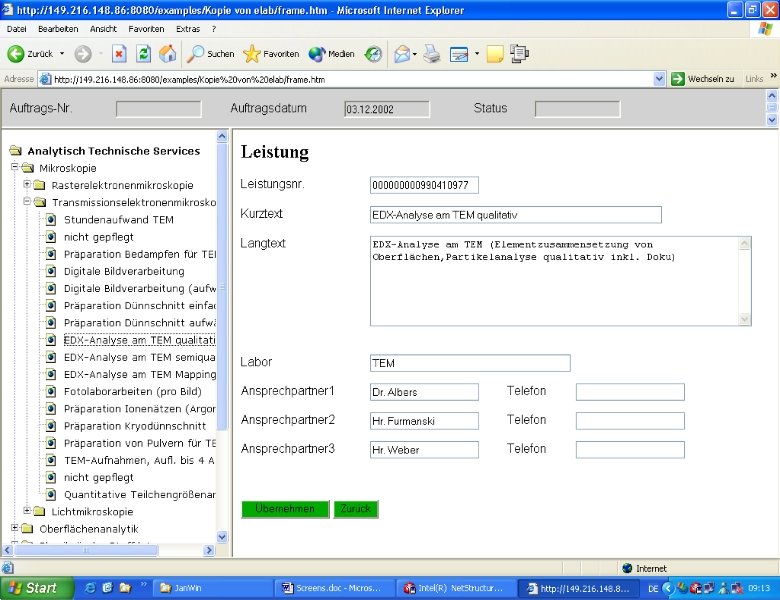Click scroll-down arrow in Langtext textarea
Screen dimensions: 780x600
click(745, 318)
